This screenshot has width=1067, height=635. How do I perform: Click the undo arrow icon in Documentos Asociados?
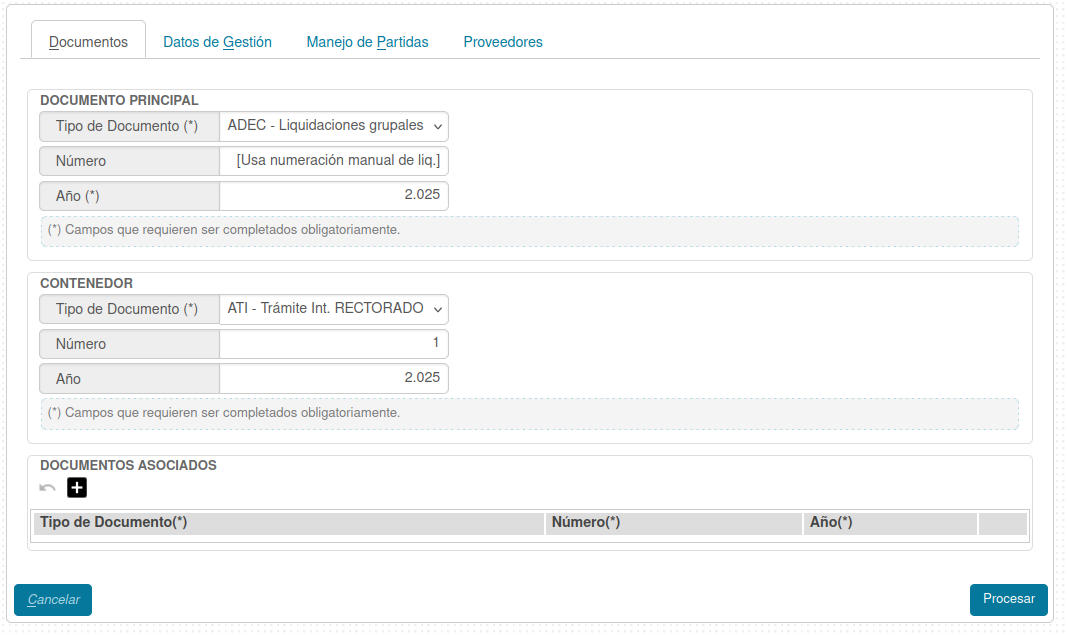[x=47, y=488]
